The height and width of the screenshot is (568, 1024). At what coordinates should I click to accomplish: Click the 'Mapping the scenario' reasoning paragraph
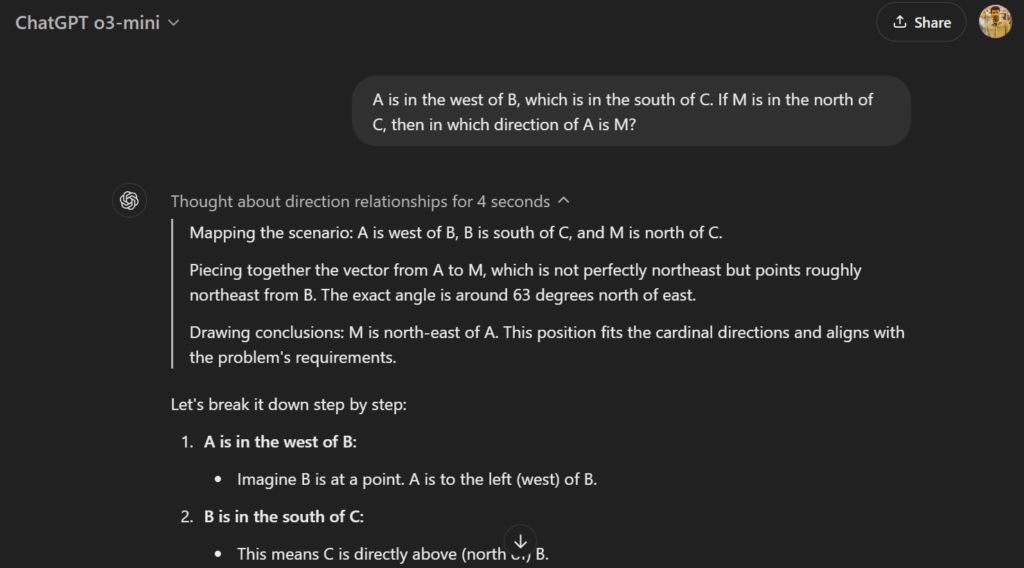456,233
